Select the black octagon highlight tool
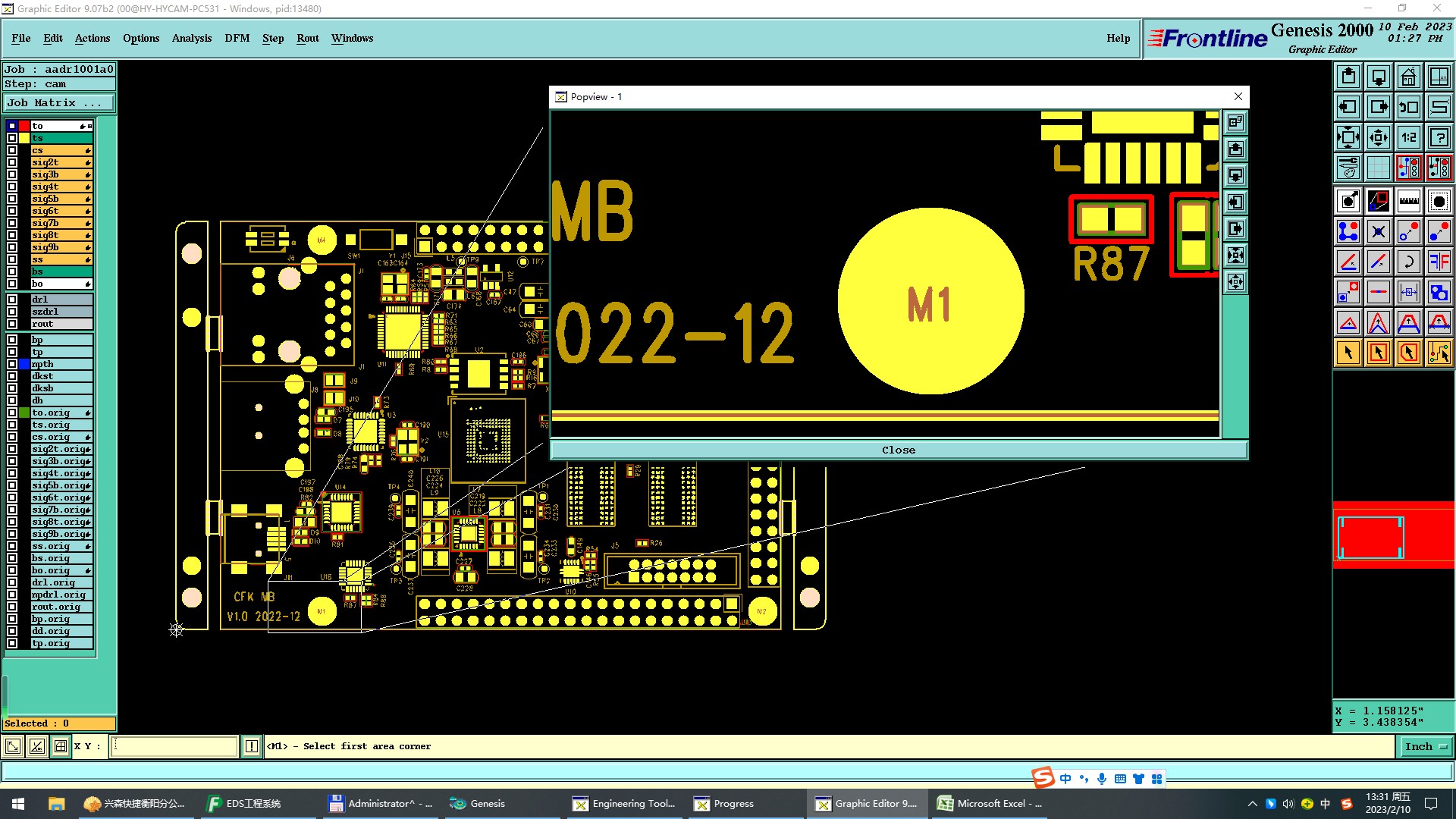Image resolution: width=1456 pixels, height=819 pixels. pyautogui.click(x=1439, y=201)
